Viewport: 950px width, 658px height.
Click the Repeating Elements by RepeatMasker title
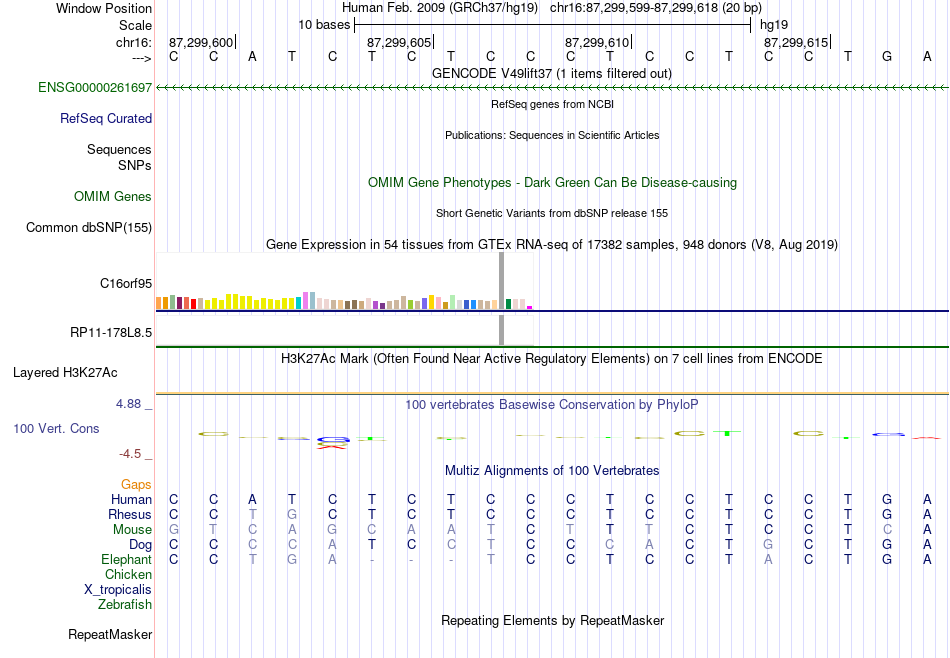tap(552, 620)
